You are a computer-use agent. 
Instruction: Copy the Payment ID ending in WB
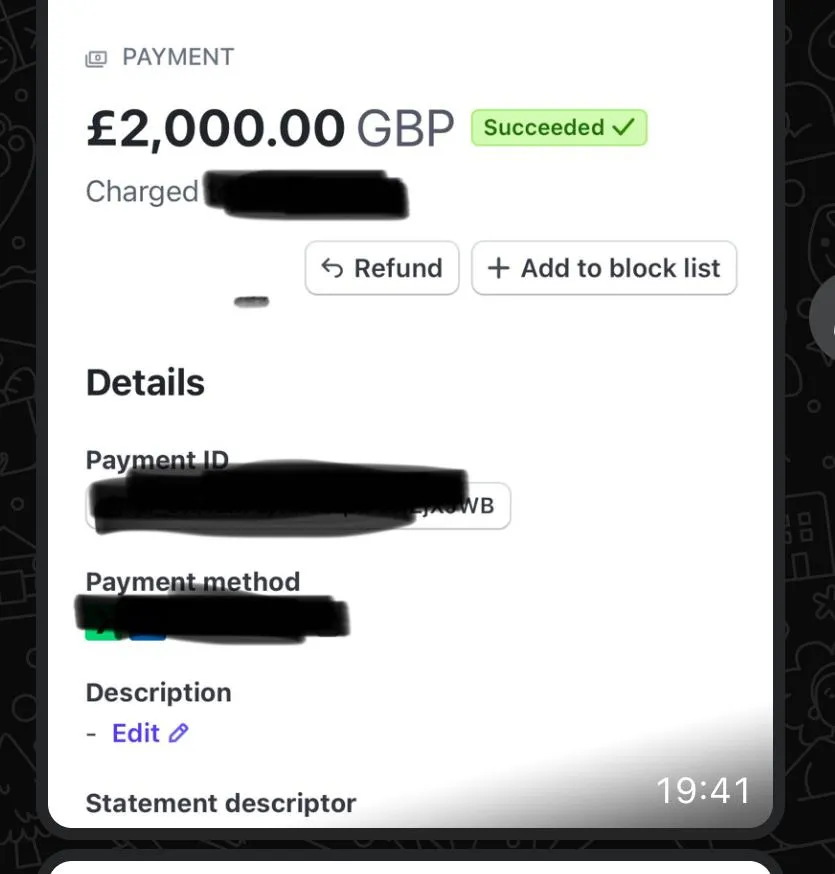pyautogui.click(x=298, y=506)
